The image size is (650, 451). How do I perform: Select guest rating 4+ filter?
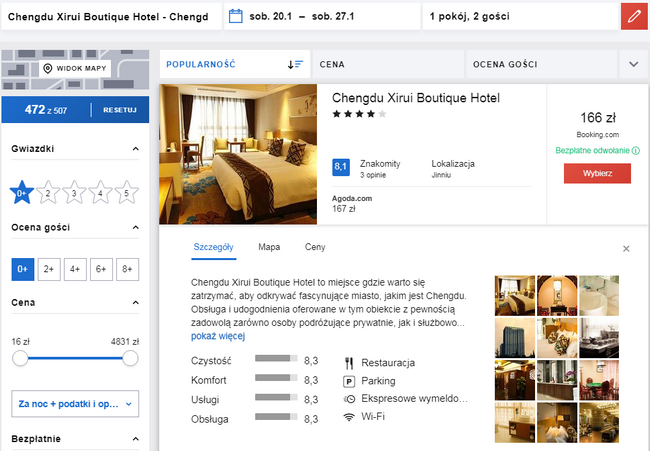tap(75, 268)
